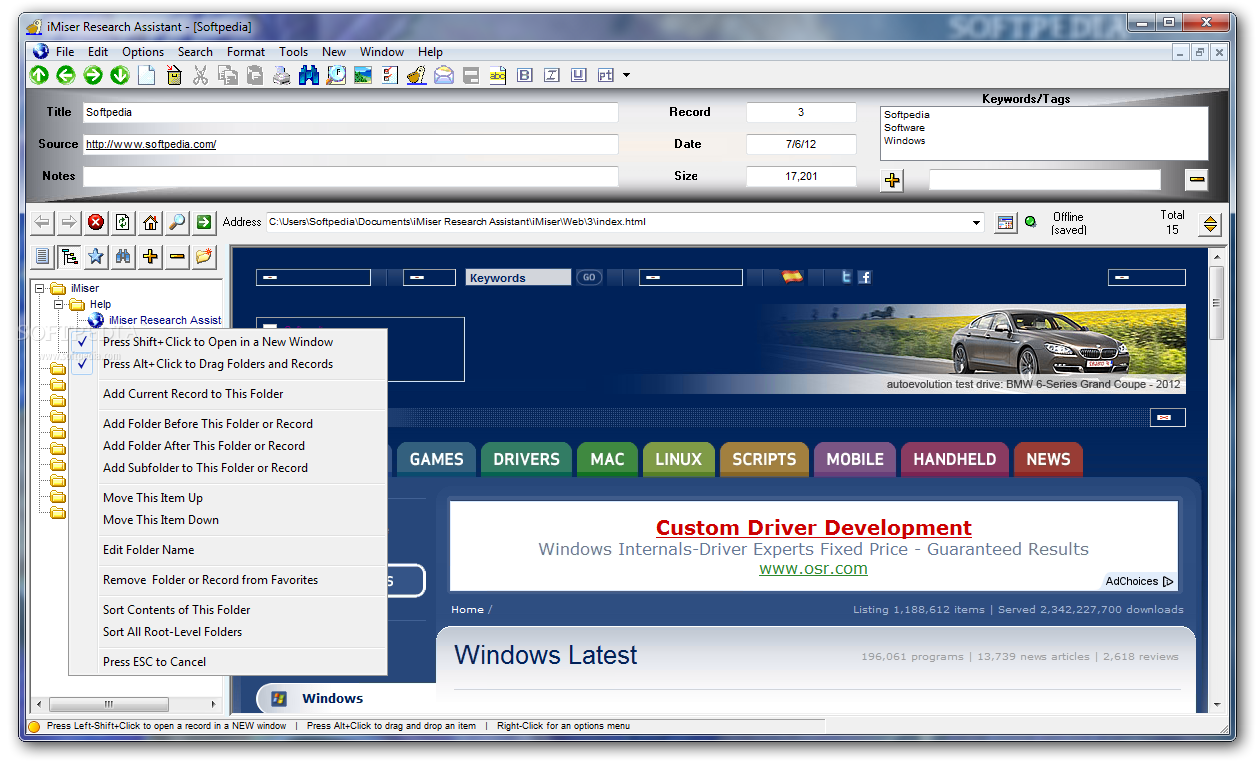Image resolution: width=1257 pixels, height=762 pixels.
Task: Refresh the page with the reload icon
Action: pos(123,222)
